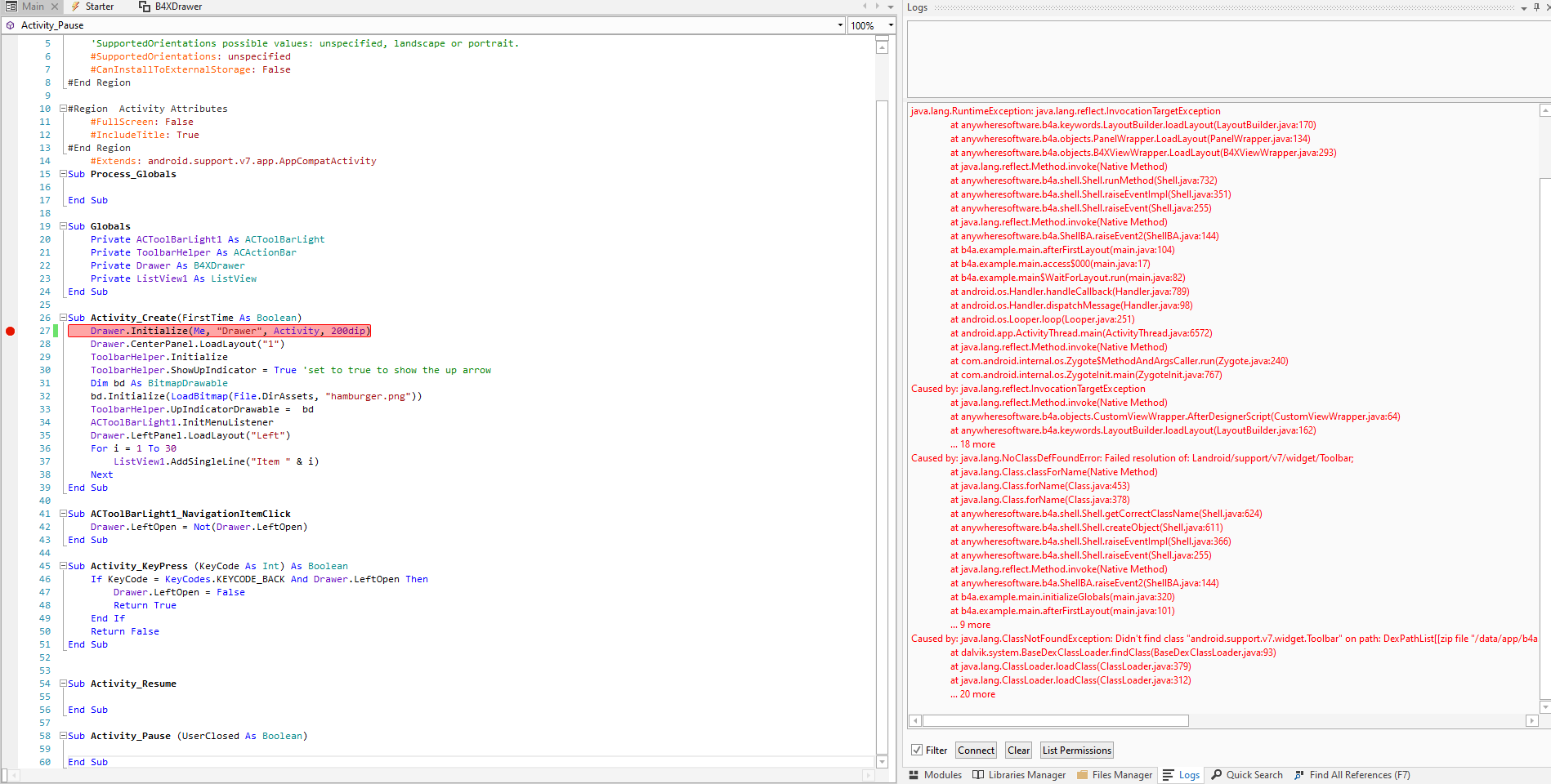Click the logs vertical scroll up arrow

tap(1545, 110)
